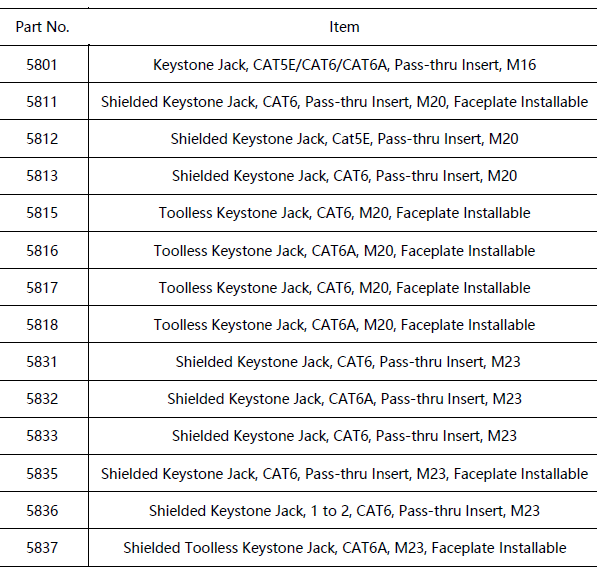
Task: Select the Keystone Jack CAT5E/CAT6/CAT6A M16 item
Action: coord(344,65)
